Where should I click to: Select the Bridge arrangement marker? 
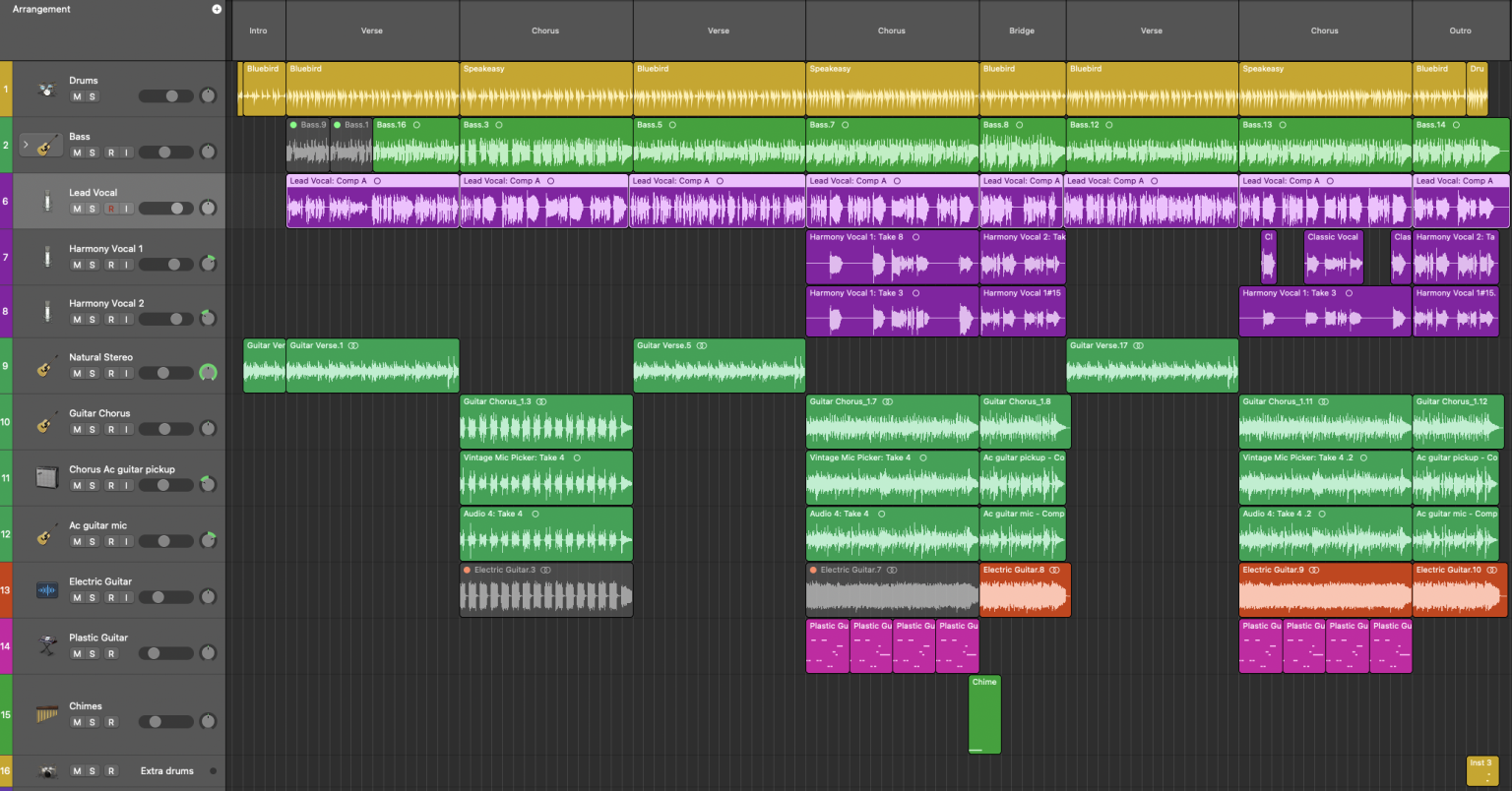pyautogui.click(x=1022, y=30)
